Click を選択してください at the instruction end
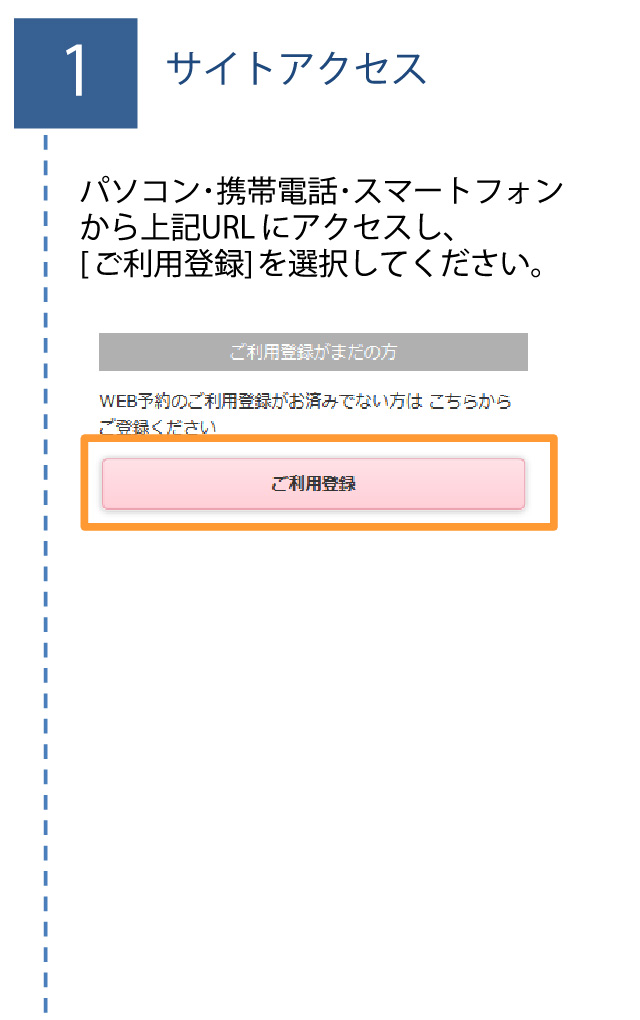The image size is (640, 1020). (x=401, y=263)
